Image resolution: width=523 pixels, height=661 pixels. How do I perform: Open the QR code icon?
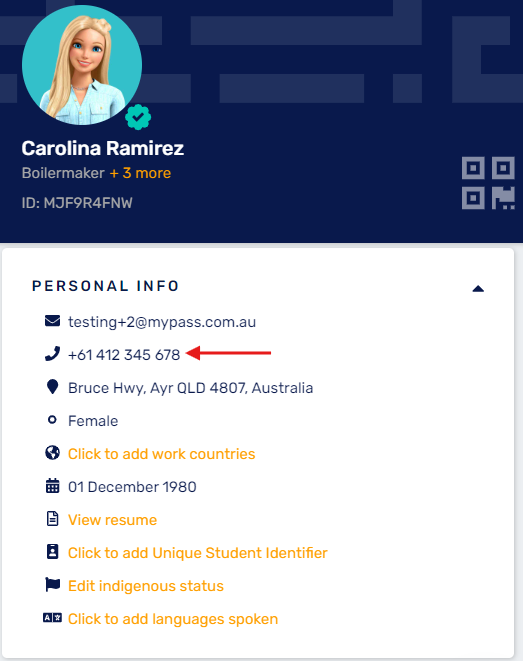(x=488, y=183)
